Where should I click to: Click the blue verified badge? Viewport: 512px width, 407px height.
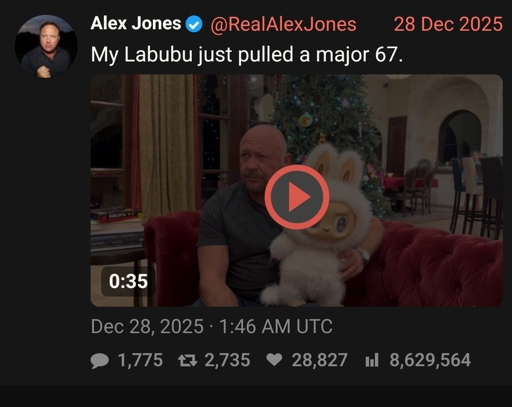click(194, 25)
